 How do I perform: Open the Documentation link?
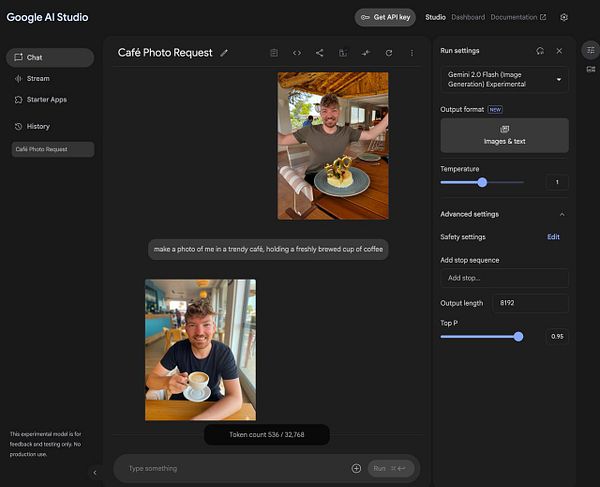[x=518, y=17]
